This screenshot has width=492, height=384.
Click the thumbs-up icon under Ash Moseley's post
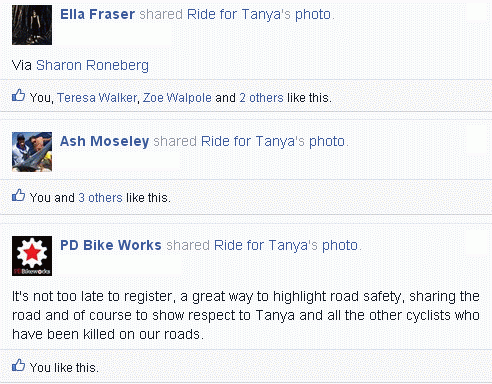click(x=18, y=195)
